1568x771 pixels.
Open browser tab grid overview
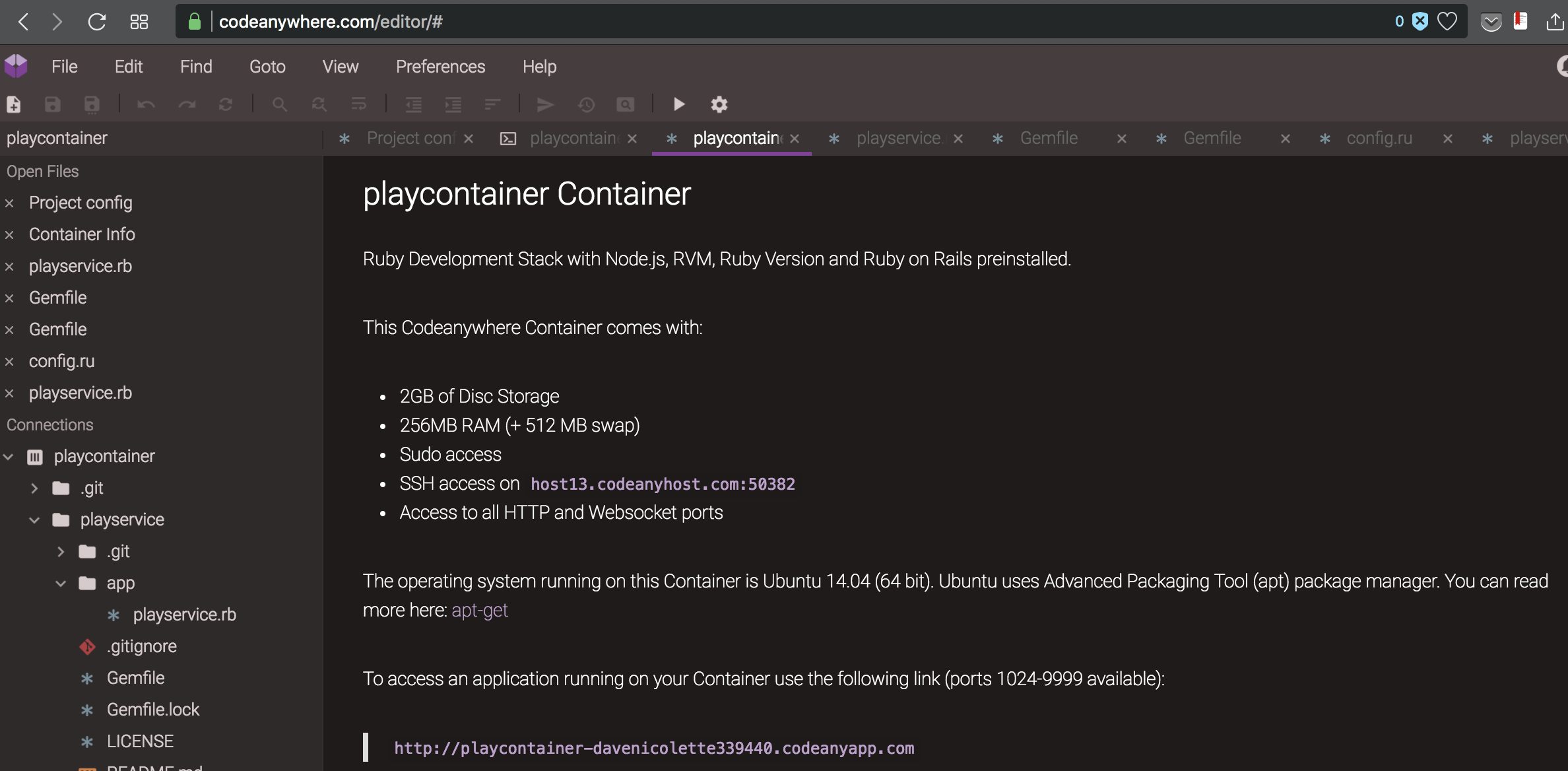[139, 22]
